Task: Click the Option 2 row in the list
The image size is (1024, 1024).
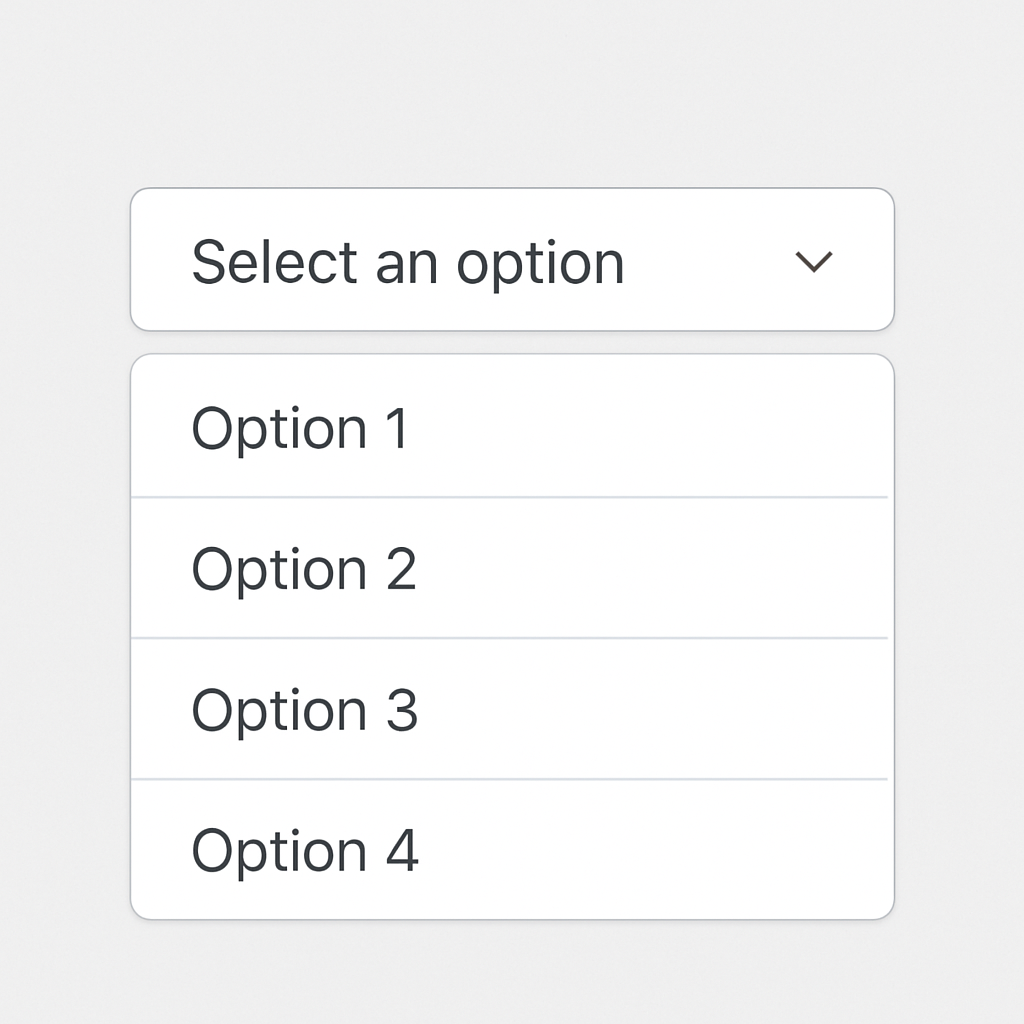Action: click(x=510, y=568)
